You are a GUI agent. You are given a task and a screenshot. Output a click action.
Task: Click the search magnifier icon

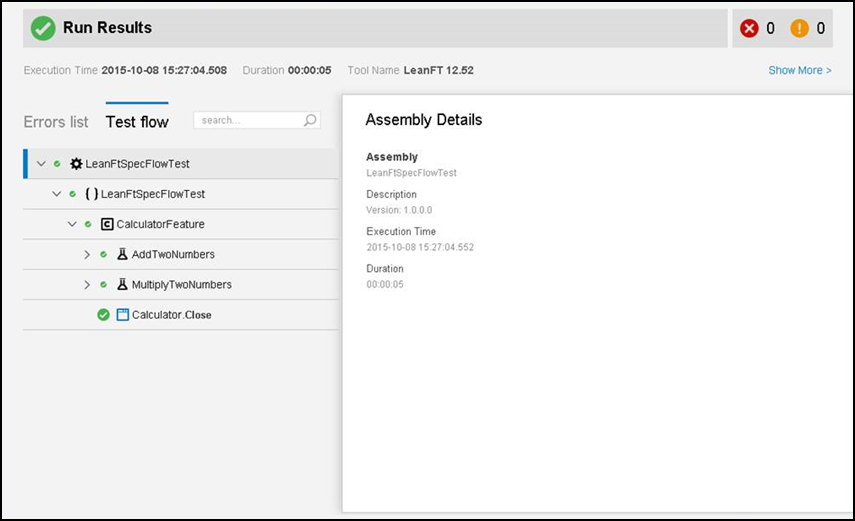(x=310, y=120)
